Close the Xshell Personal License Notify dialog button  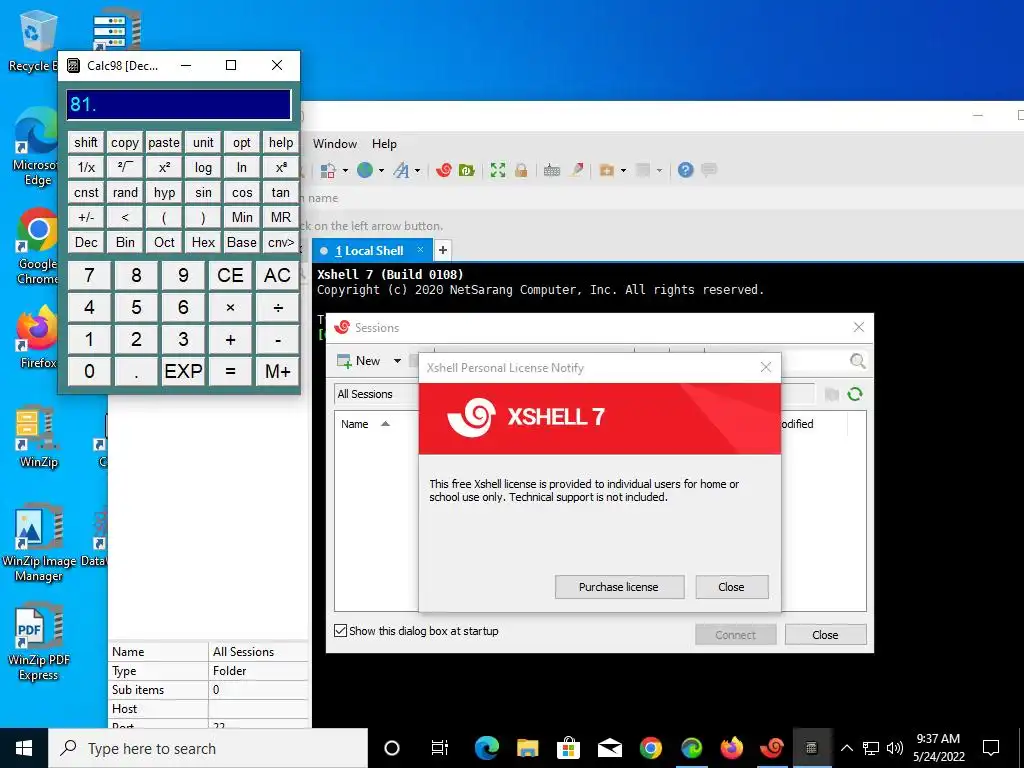coord(731,586)
